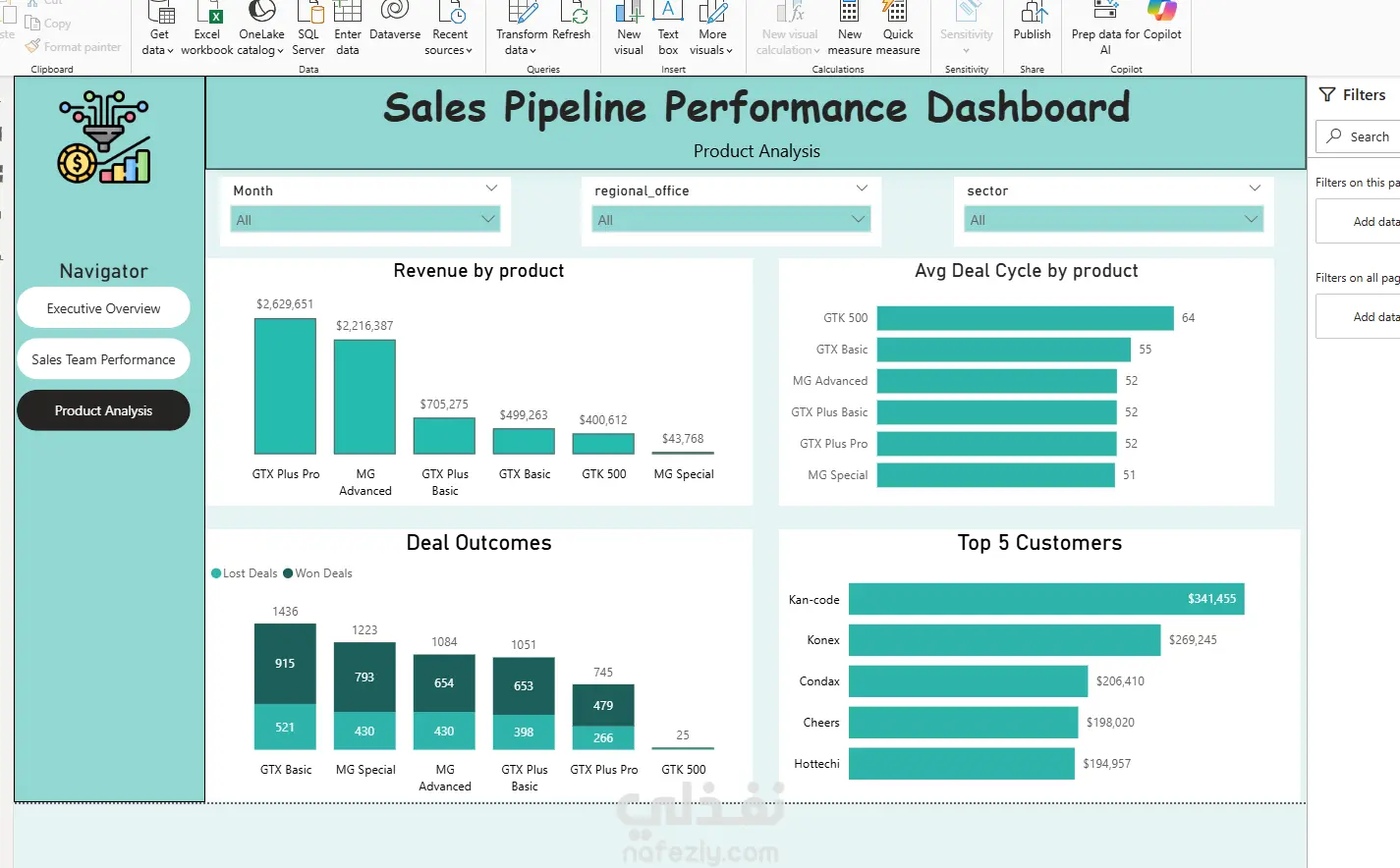The image size is (1400, 868).
Task: Add data fields to this page's filters
Action: (x=1360, y=222)
